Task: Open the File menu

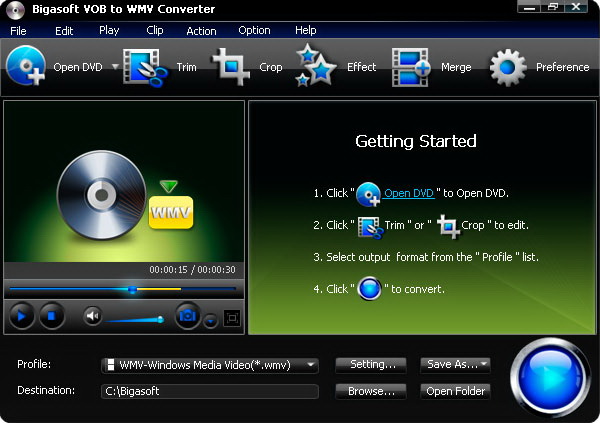Action: click(18, 31)
